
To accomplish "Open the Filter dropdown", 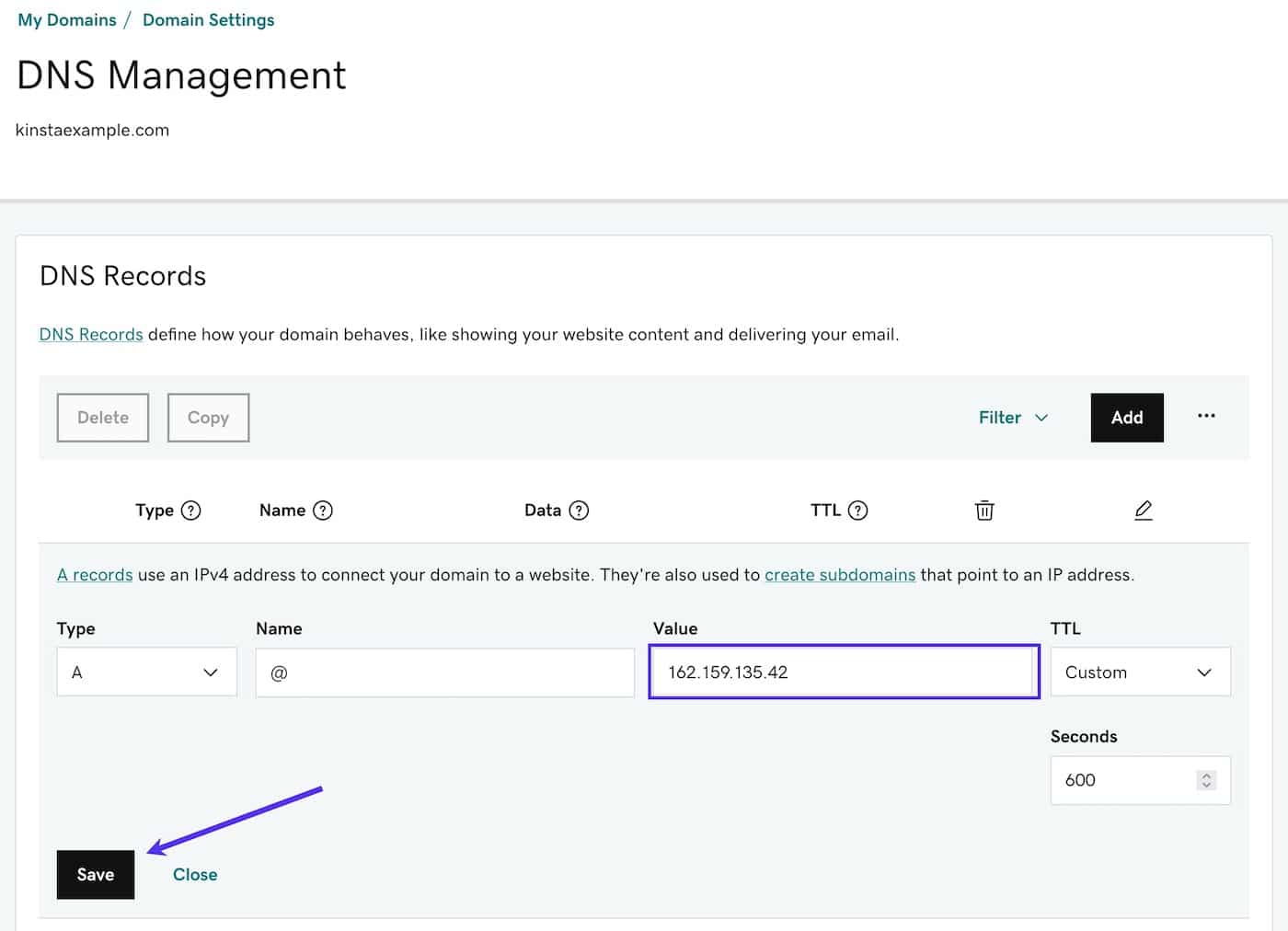I will click(1013, 417).
